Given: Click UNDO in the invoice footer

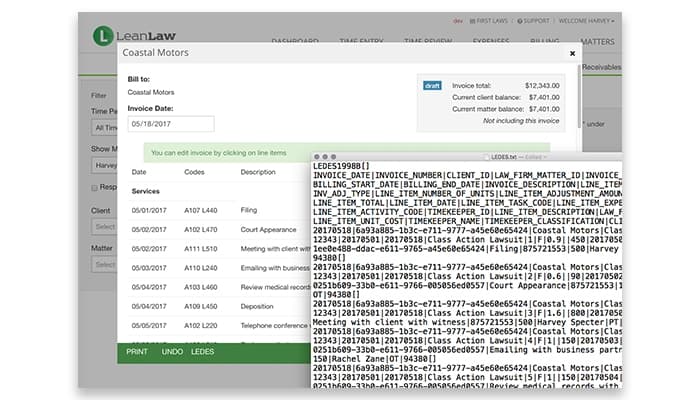Looking at the screenshot, I should (172, 352).
